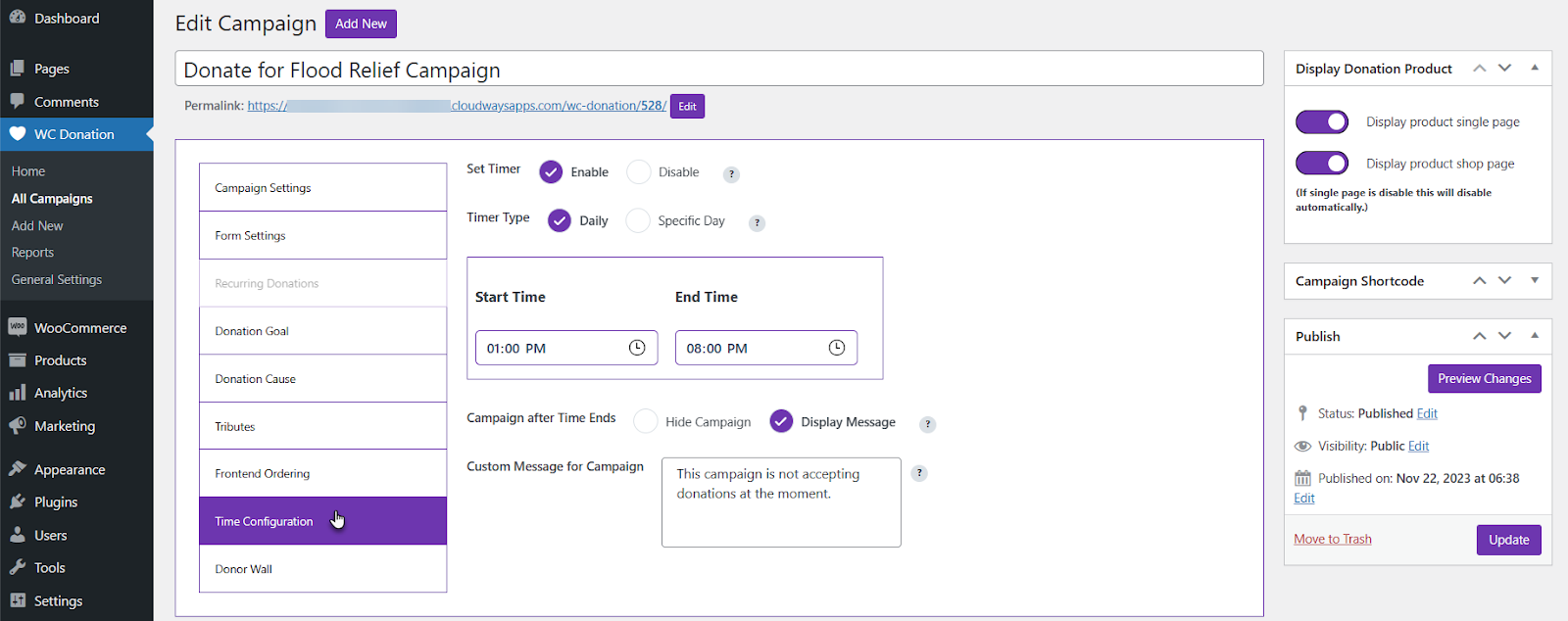
Task: Click the End Time clock icon
Action: pos(837,348)
